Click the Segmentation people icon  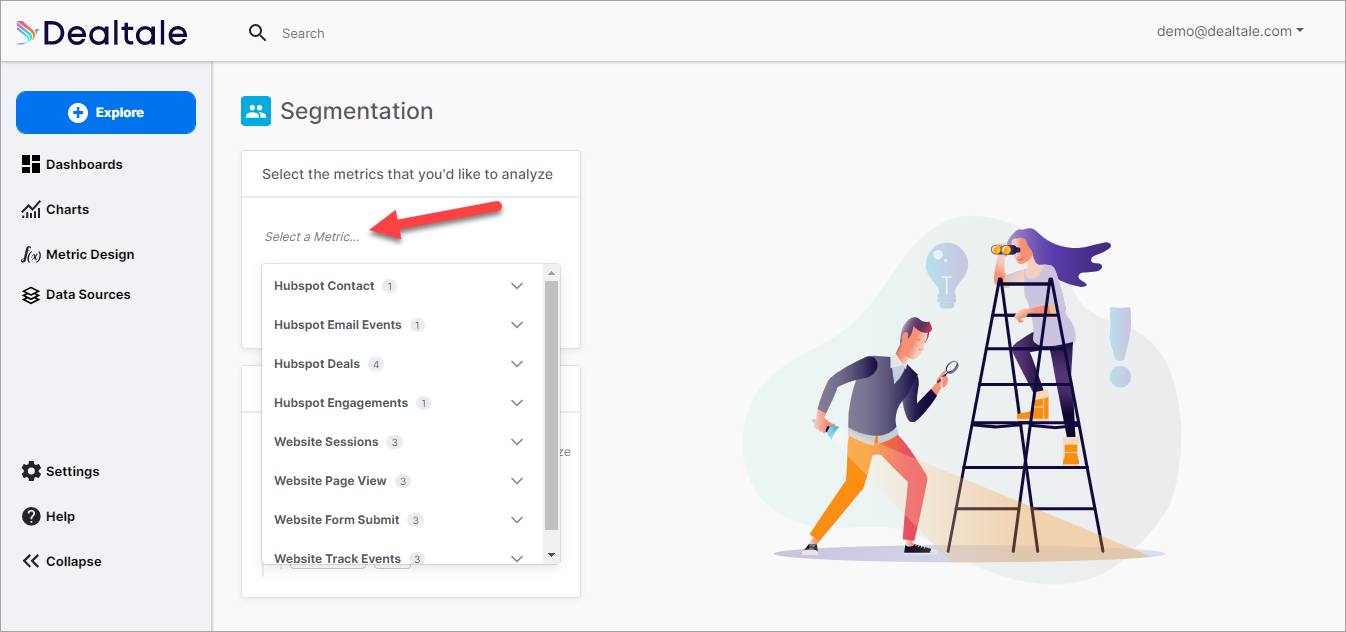256,111
